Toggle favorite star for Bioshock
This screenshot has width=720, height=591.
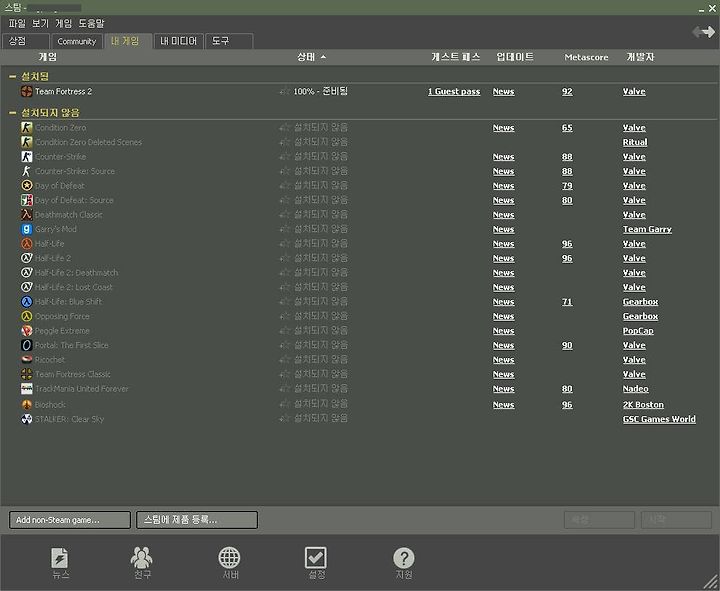pos(285,405)
